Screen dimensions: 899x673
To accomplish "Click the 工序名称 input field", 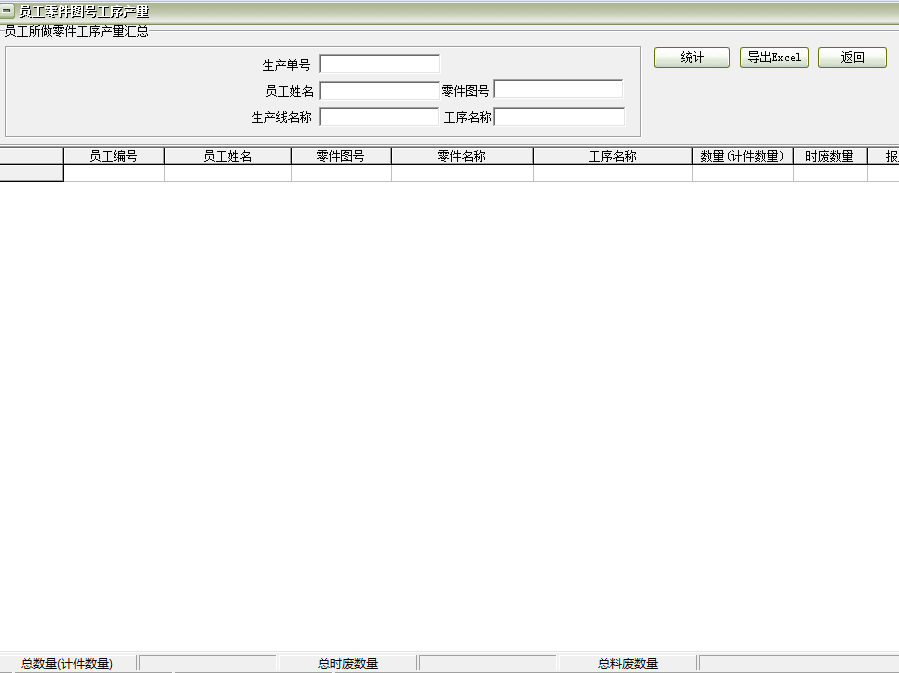I will 560,116.
